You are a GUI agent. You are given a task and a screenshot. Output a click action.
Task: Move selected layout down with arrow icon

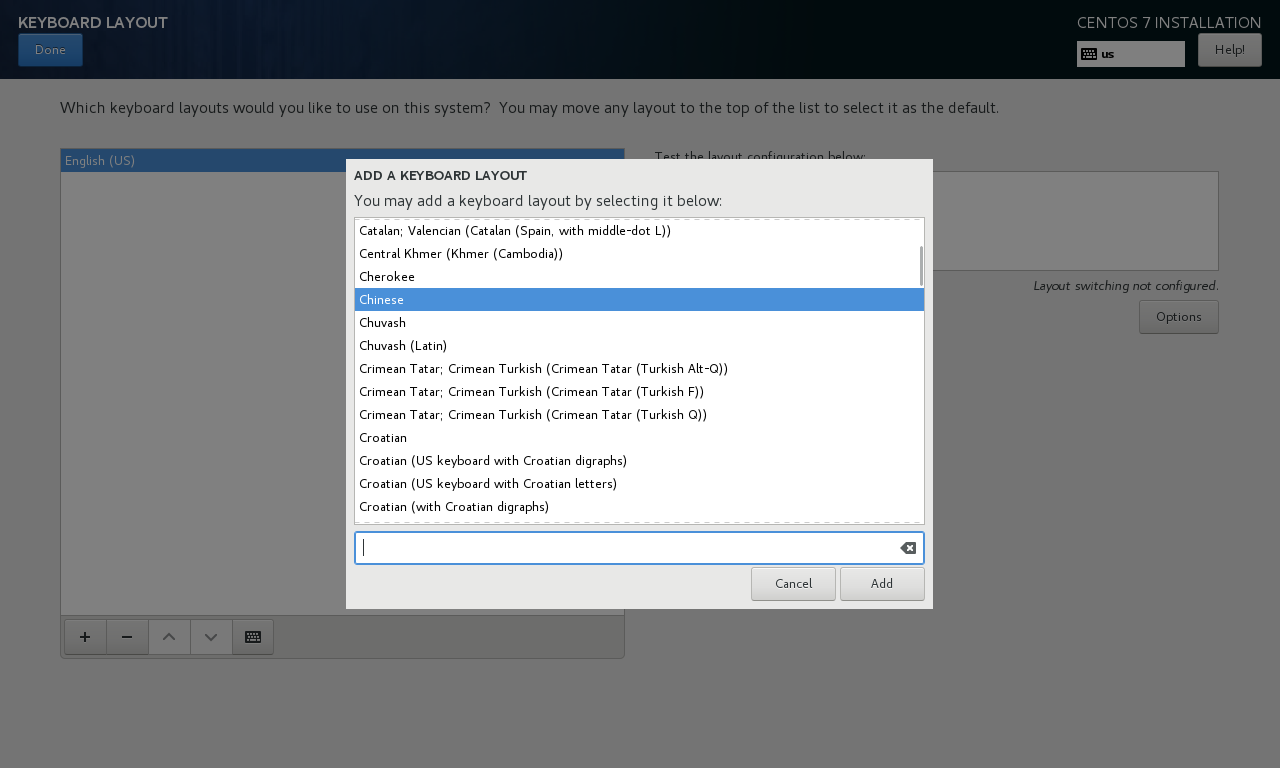click(x=211, y=637)
